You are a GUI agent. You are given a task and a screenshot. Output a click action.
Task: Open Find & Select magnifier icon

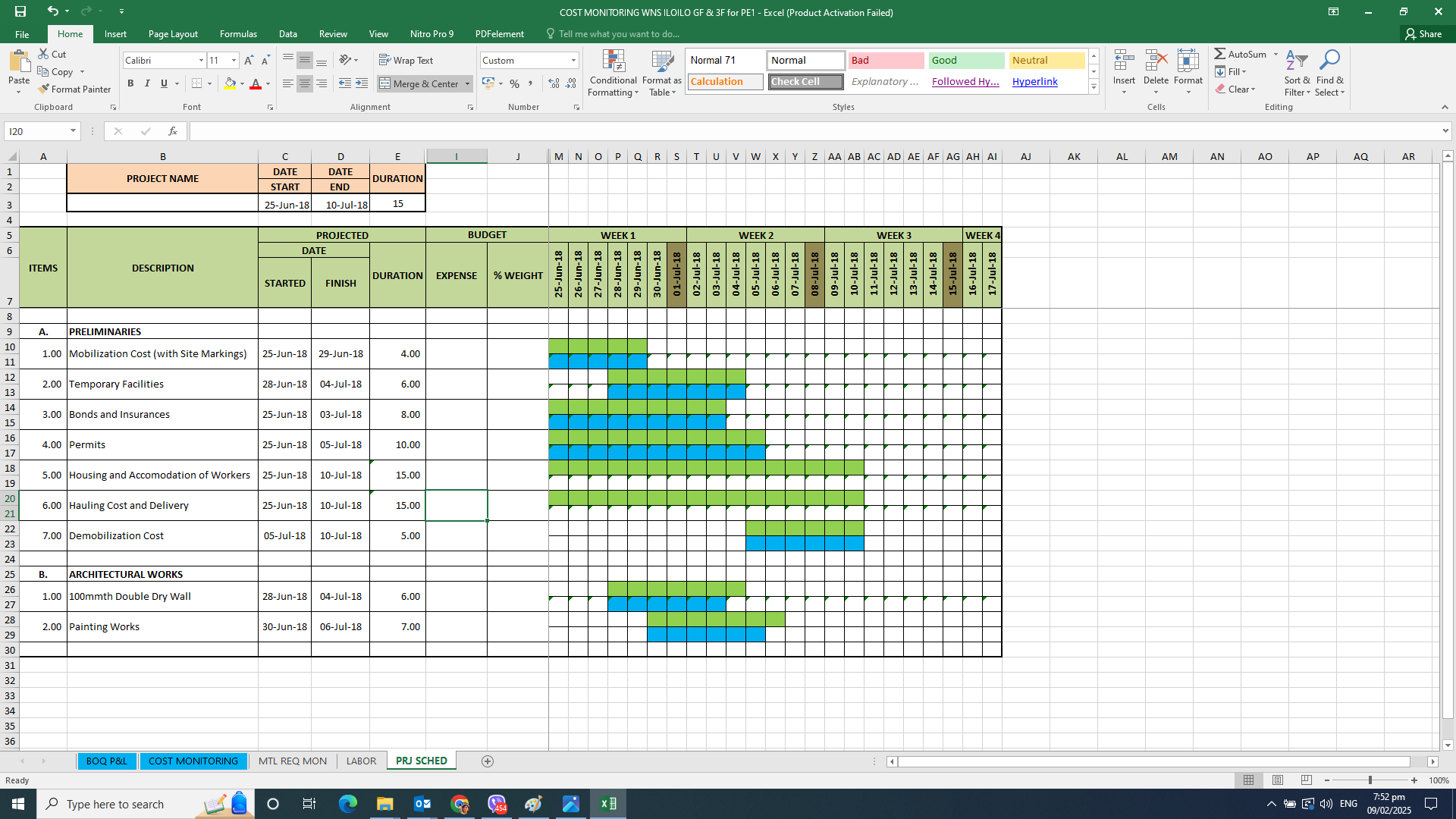point(1329,61)
